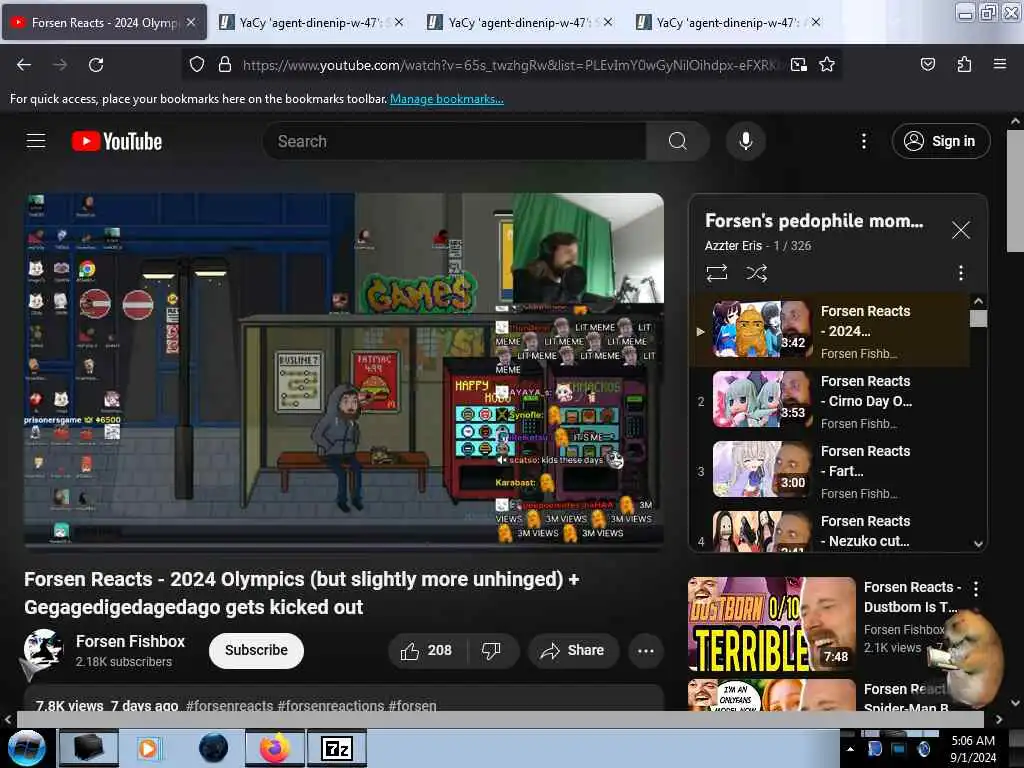Screen dimensions: 1024x768
Task: Start voice search with microphone icon
Action: click(745, 141)
